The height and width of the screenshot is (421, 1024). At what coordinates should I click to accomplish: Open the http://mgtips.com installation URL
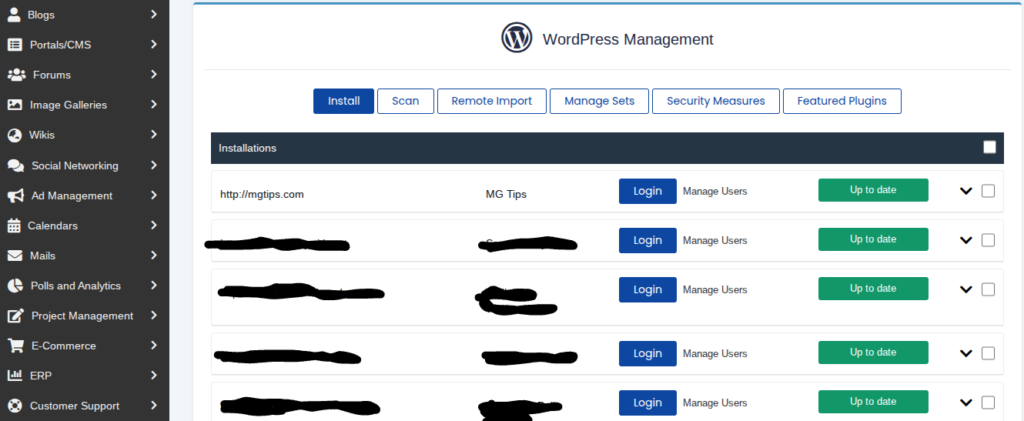tap(262, 194)
